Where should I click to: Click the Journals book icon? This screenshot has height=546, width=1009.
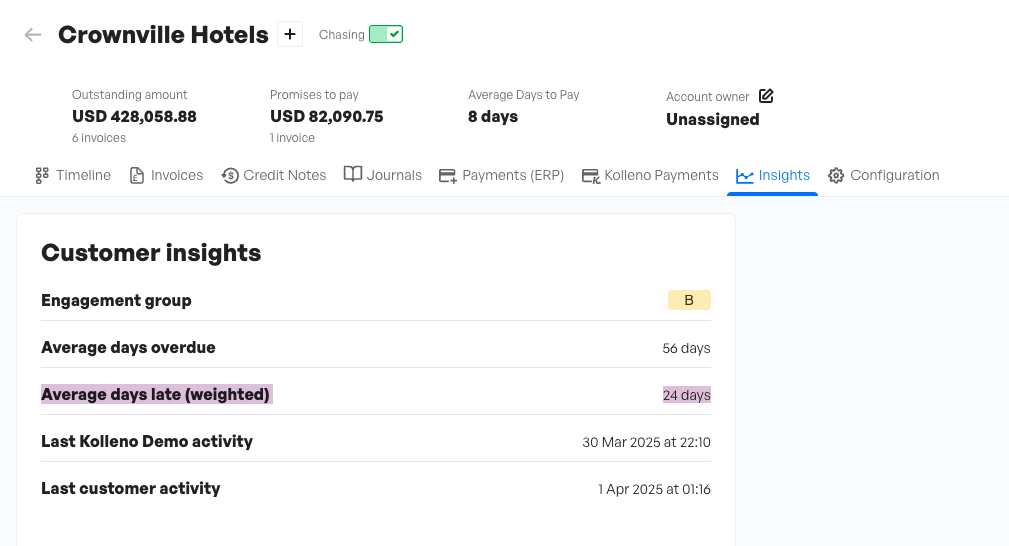352,175
